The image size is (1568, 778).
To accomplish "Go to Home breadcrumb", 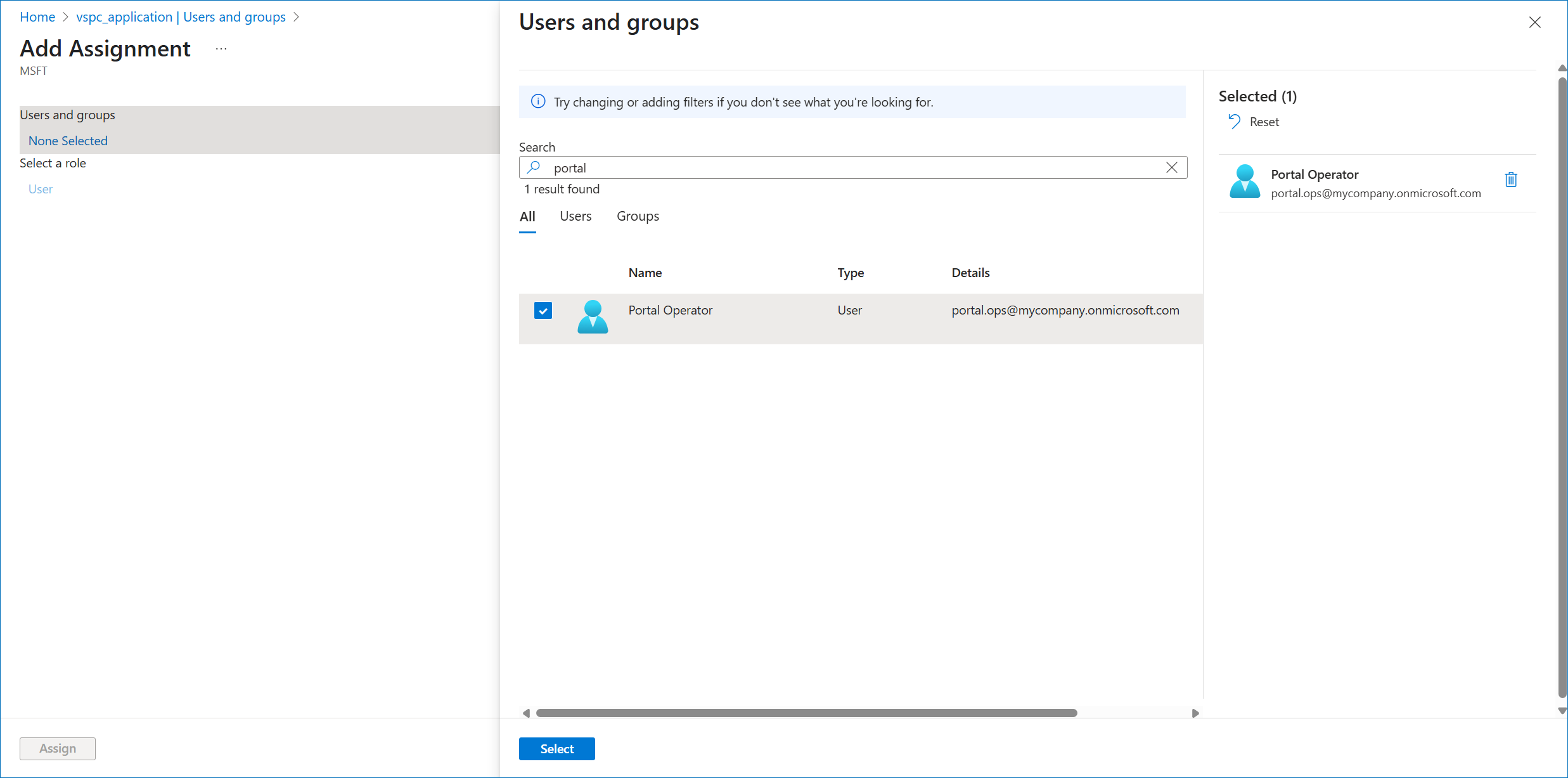I will (37, 17).
